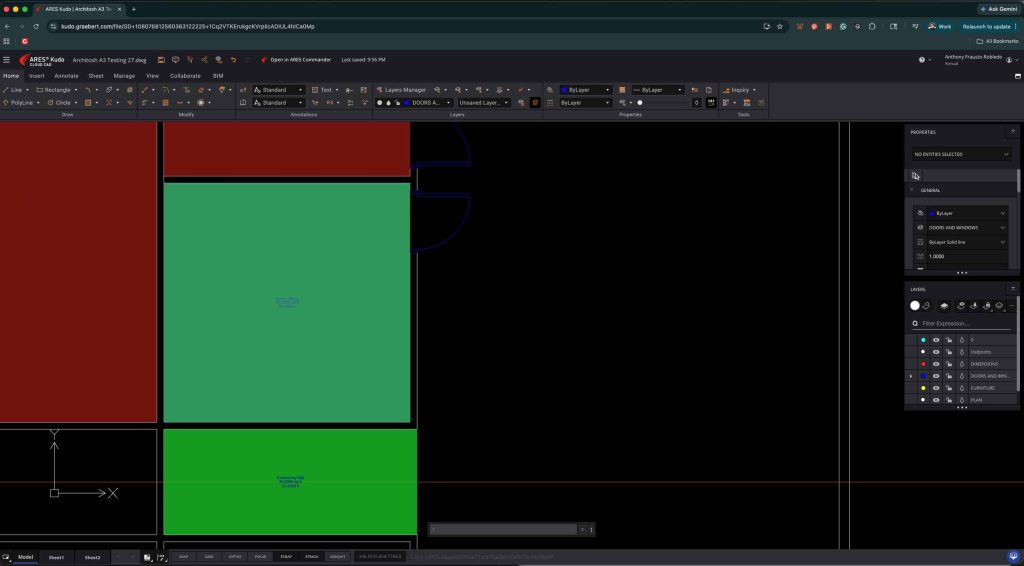Hide the DOORS AND WINDOWS layer
Screen dimensions: 1024x566
click(x=936, y=376)
